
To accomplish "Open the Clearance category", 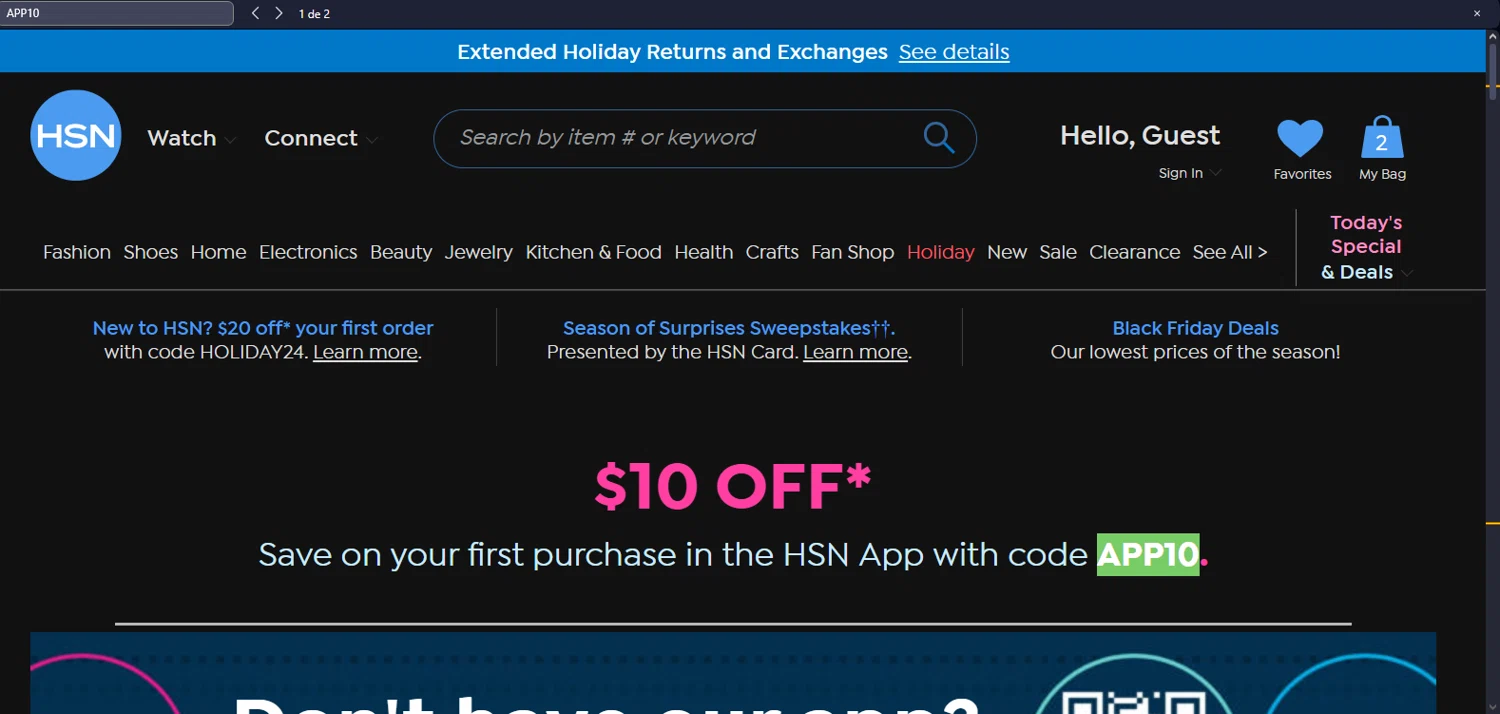I will 1134,253.
